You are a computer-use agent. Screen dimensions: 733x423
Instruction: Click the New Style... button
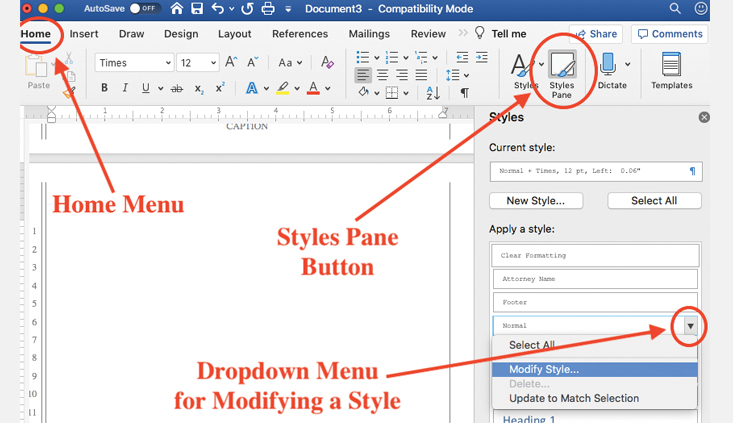click(x=536, y=201)
